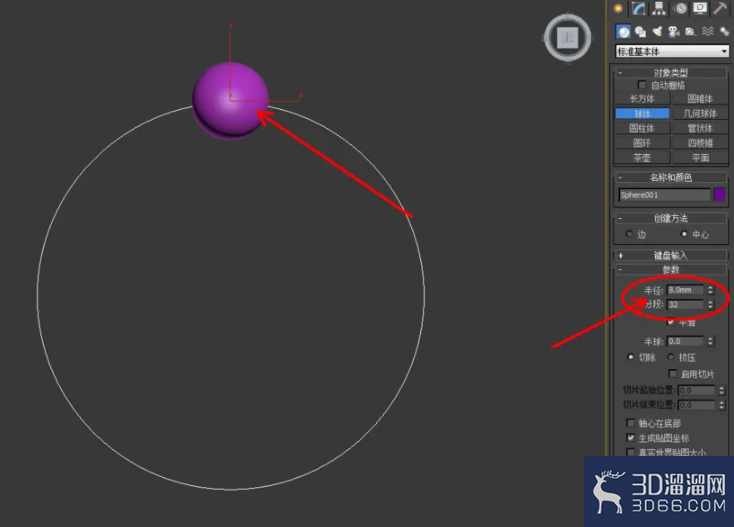734x527 pixels.
Task: Expand the 键盘输入 rollout
Action: [670, 256]
